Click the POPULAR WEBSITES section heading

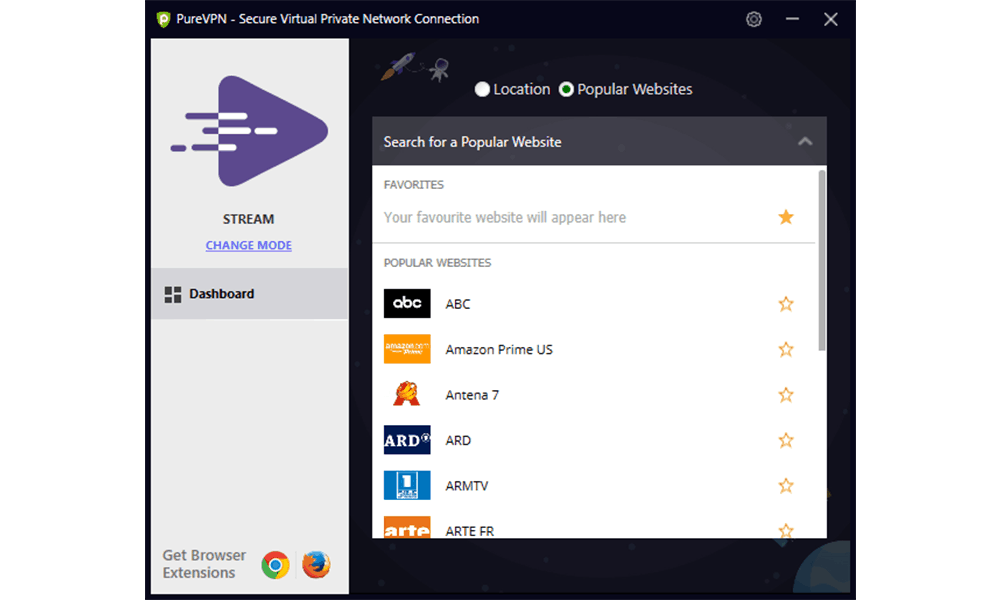438,263
